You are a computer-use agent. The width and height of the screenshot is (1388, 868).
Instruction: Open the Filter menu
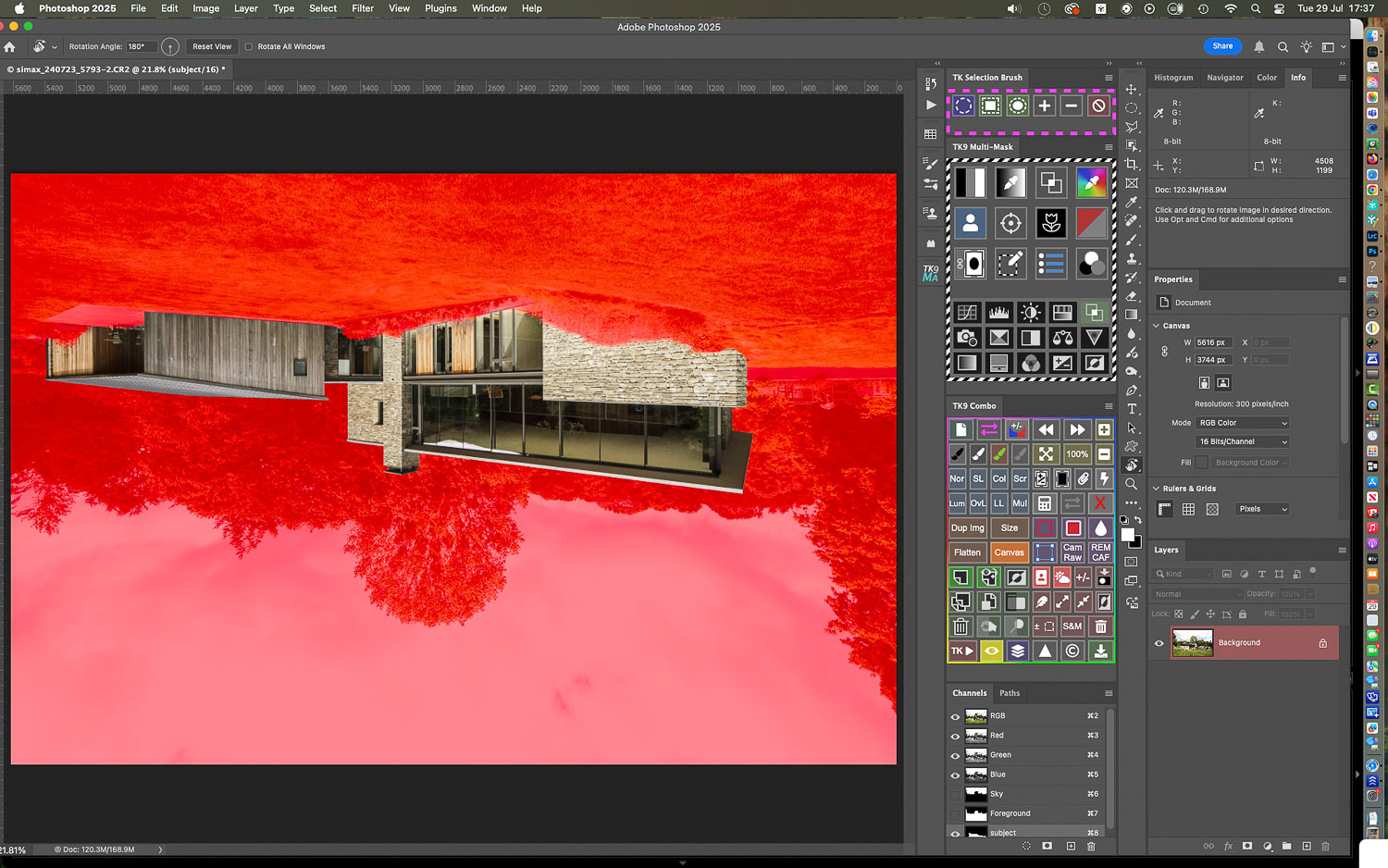point(363,8)
